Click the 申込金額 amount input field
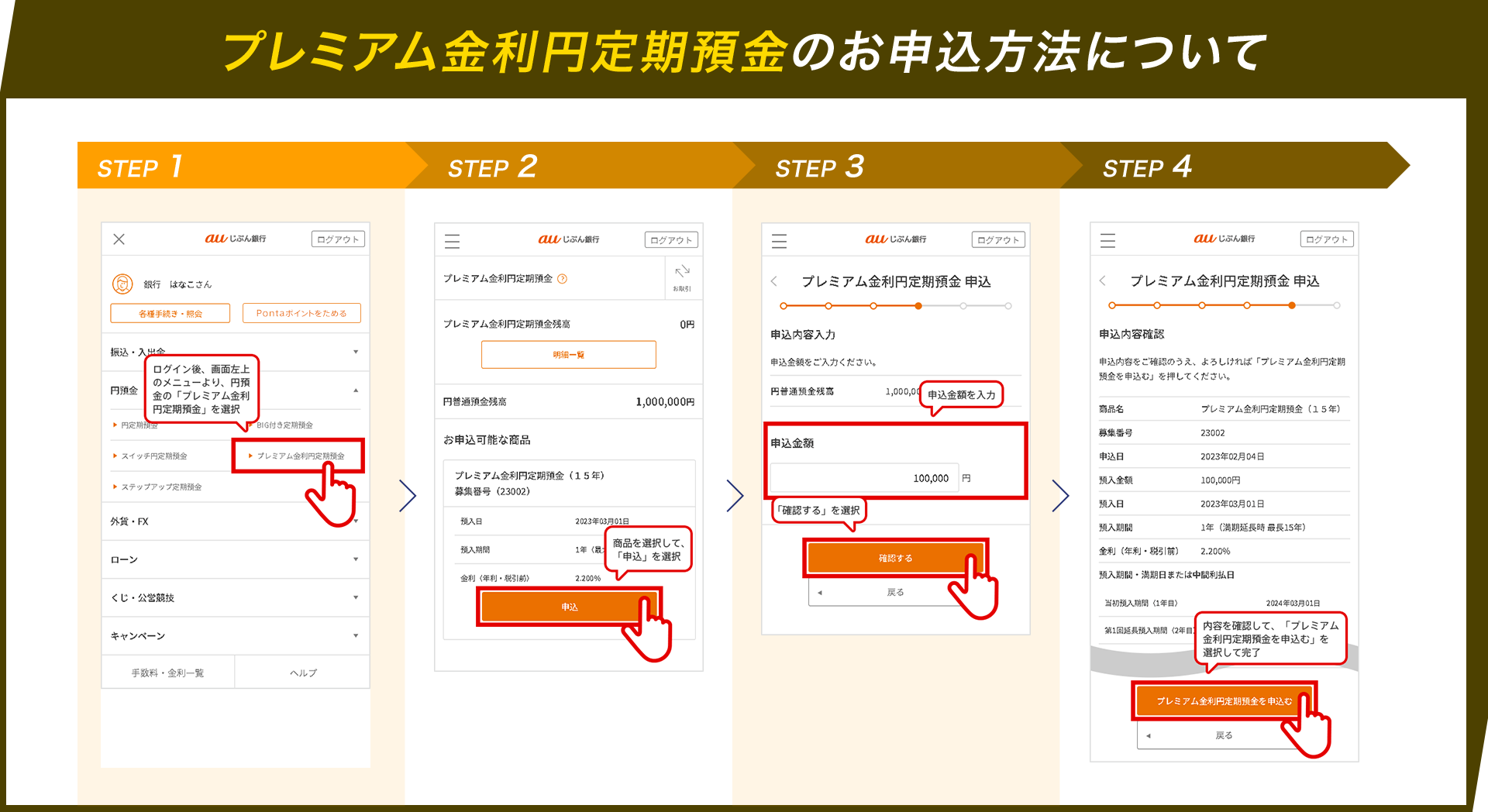 [x=864, y=478]
